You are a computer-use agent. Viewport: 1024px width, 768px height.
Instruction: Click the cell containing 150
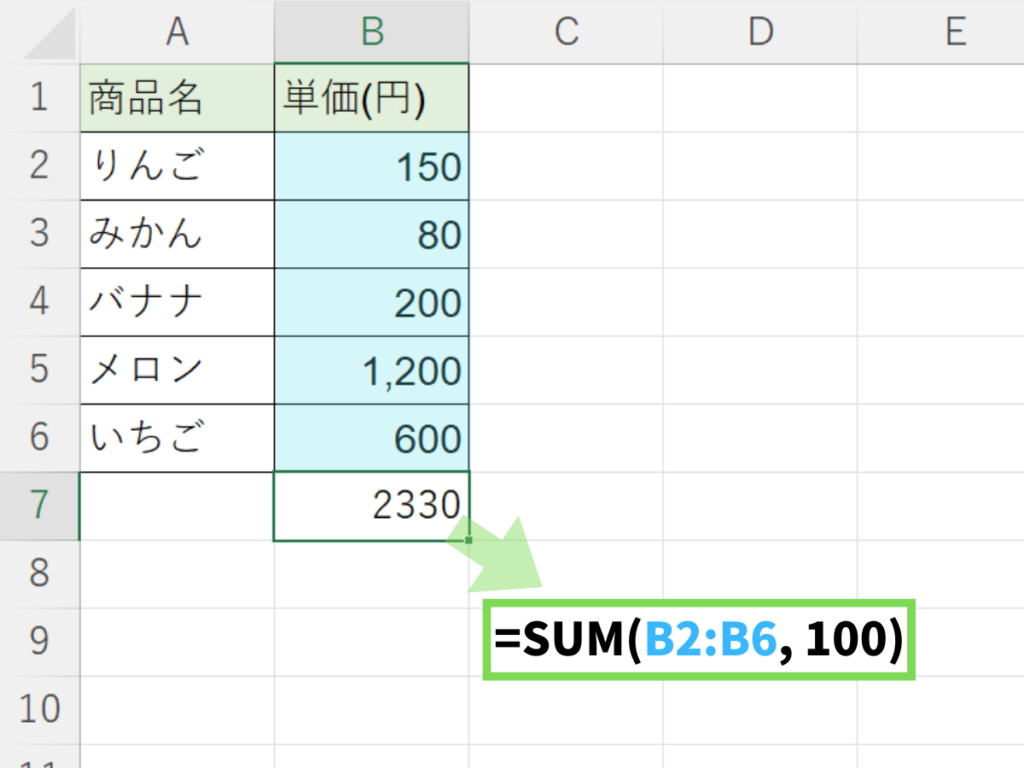pyautogui.click(x=372, y=166)
